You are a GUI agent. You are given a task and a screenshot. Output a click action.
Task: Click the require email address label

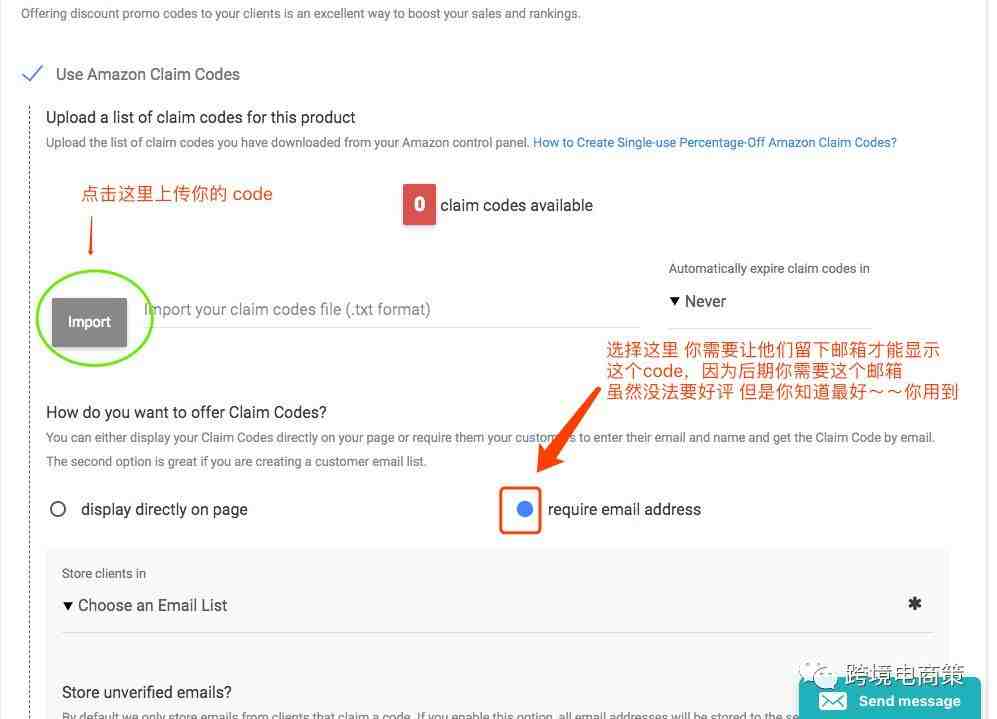click(624, 509)
